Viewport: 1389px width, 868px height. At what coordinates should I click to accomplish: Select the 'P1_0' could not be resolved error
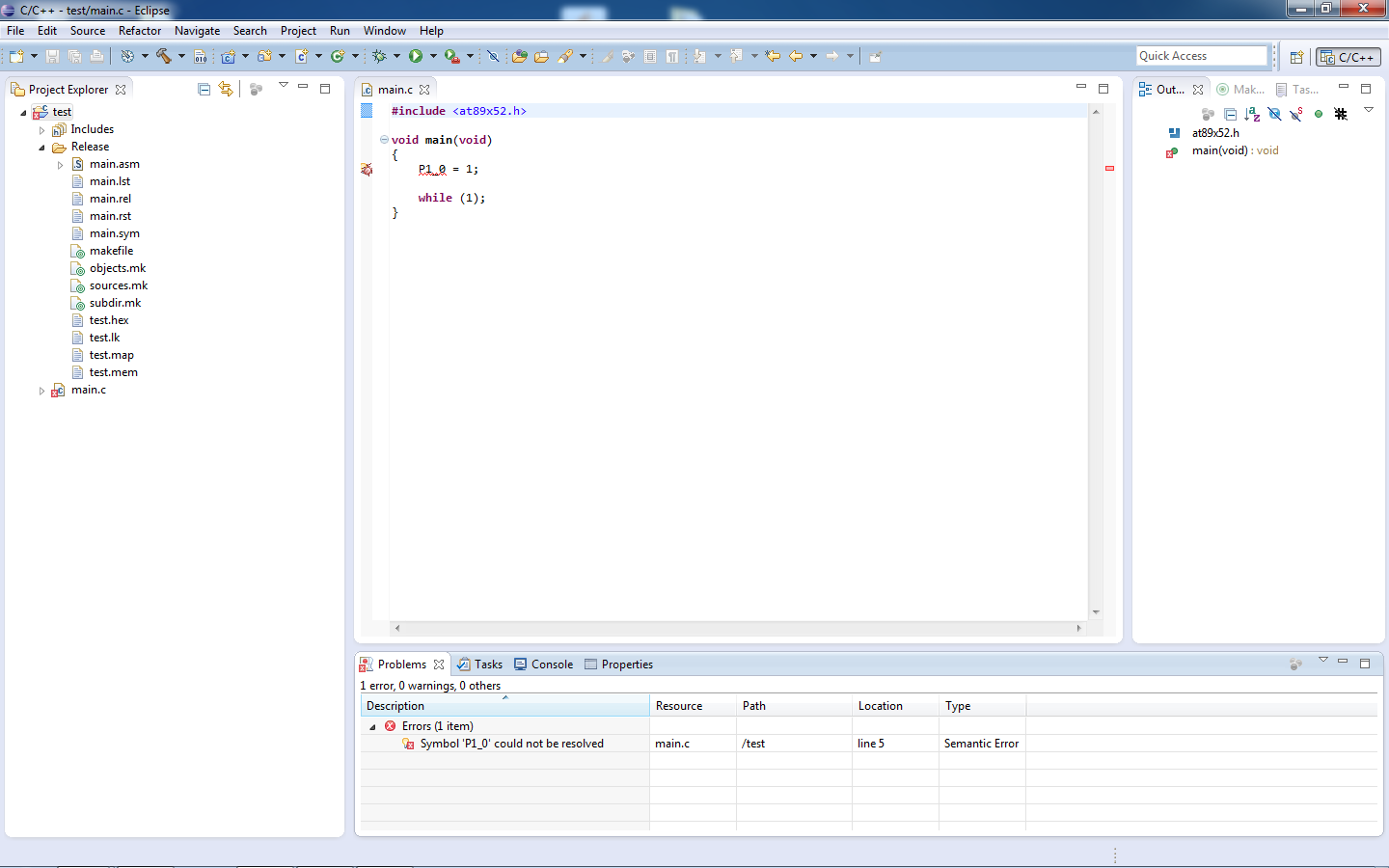tap(511, 744)
